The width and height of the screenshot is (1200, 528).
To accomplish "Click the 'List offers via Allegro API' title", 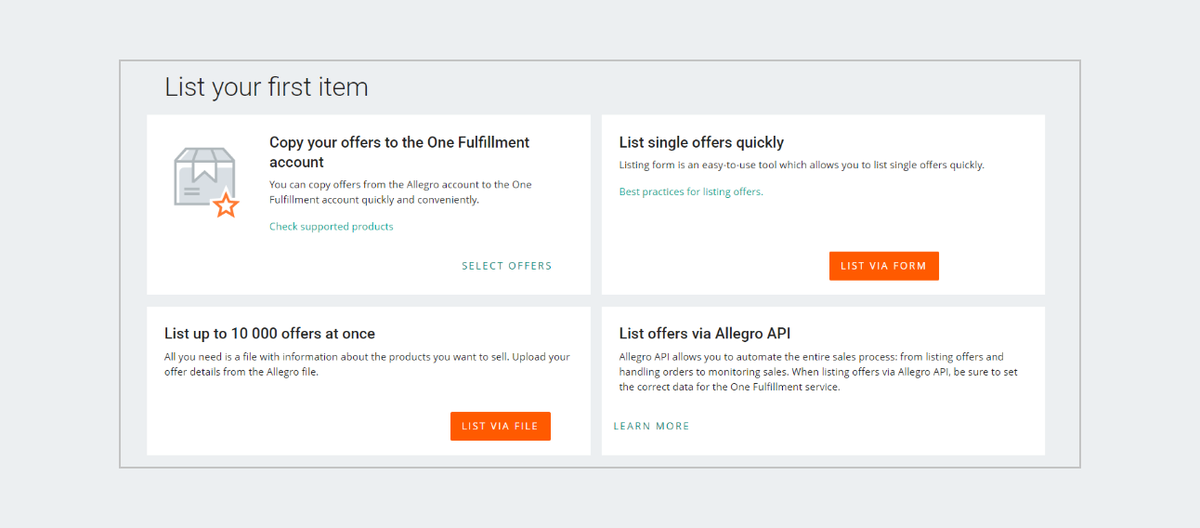I will (705, 333).
